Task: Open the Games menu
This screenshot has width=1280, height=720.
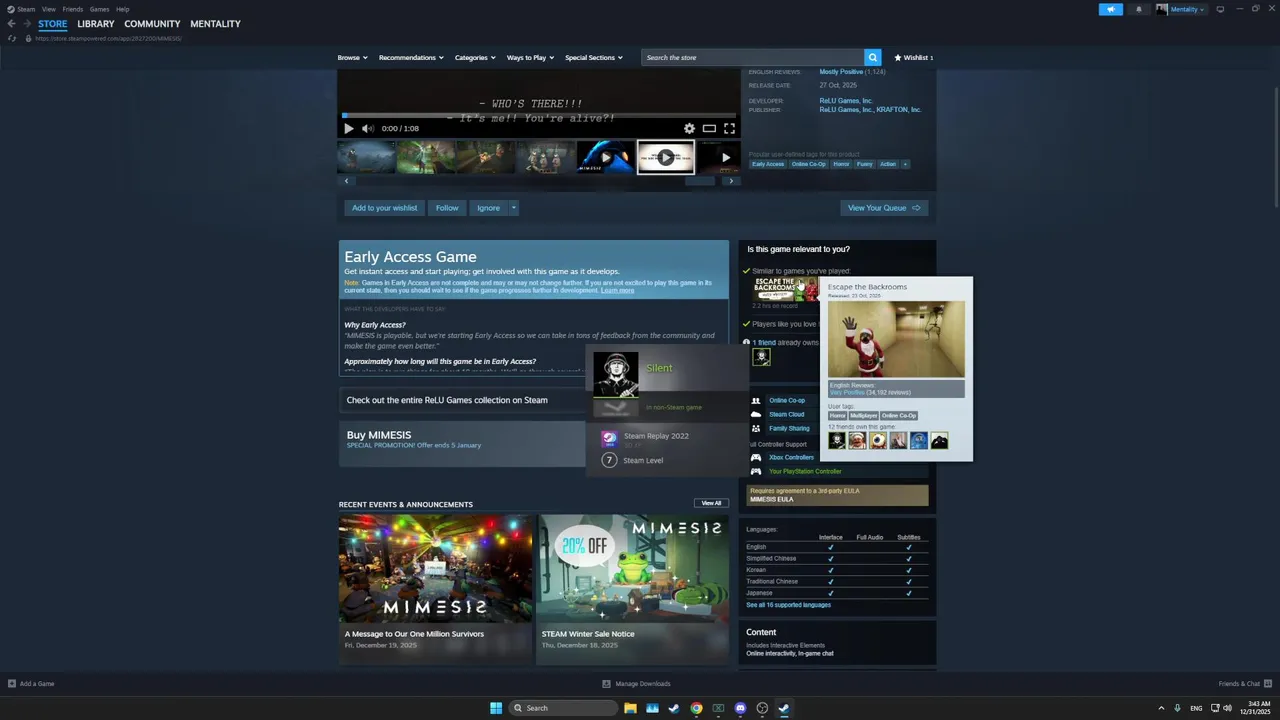Action: pos(99,9)
